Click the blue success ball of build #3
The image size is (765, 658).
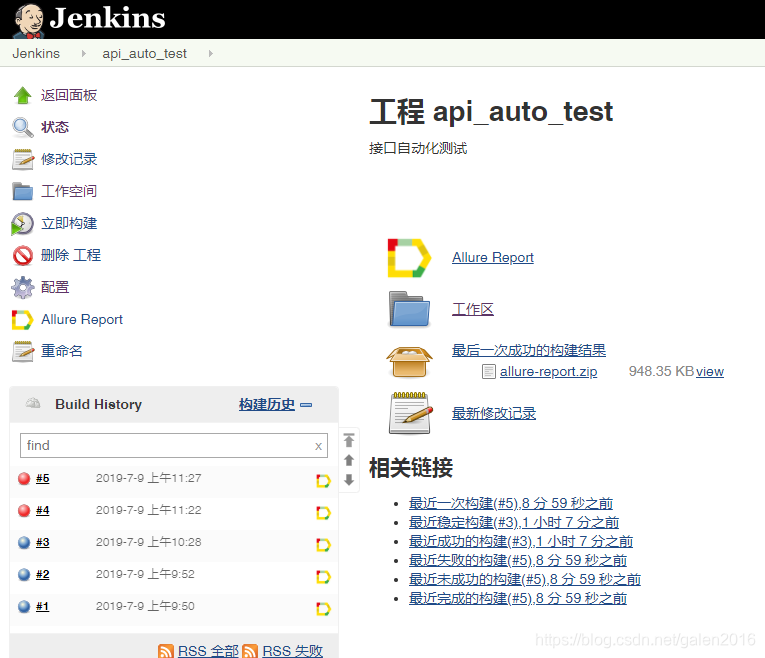pyautogui.click(x=24, y=542)
